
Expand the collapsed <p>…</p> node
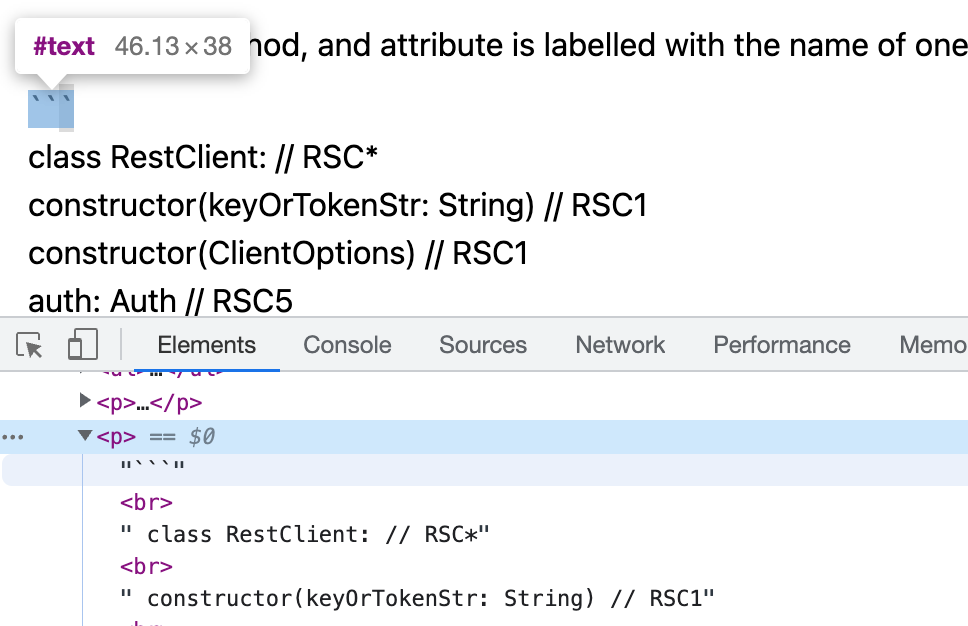(x=85, y=401)
